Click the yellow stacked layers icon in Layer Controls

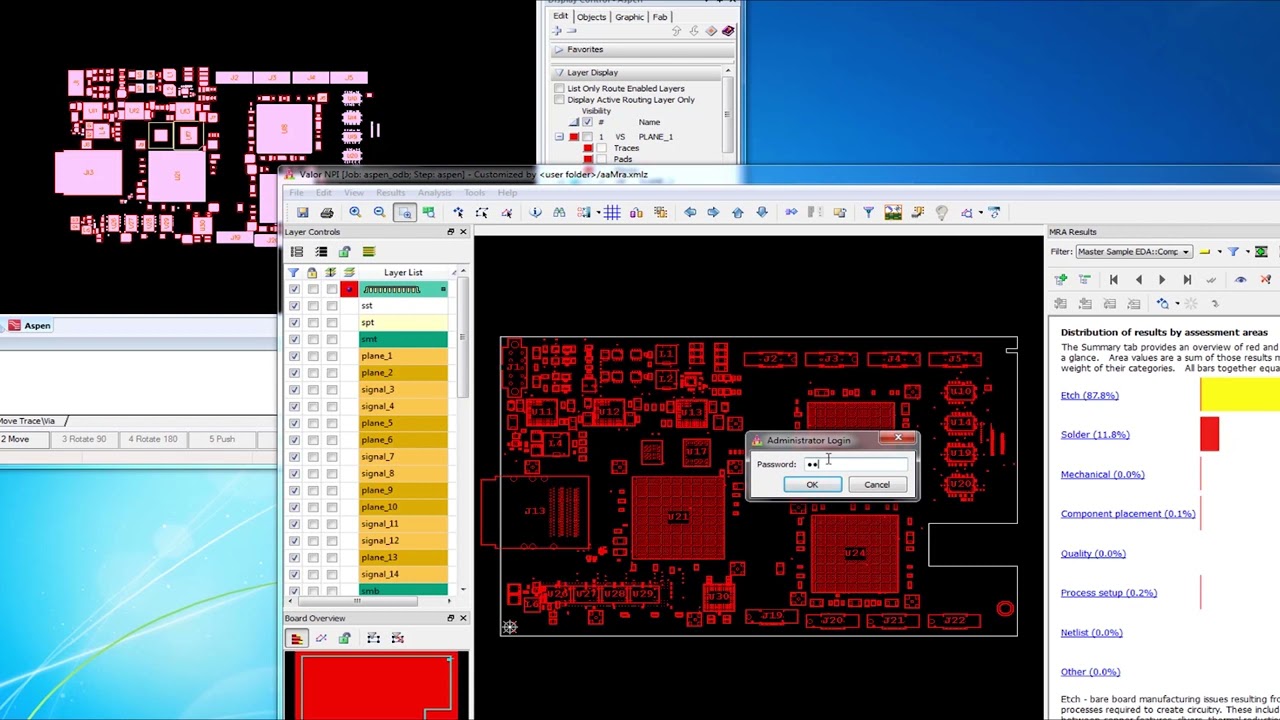point(369,252)
